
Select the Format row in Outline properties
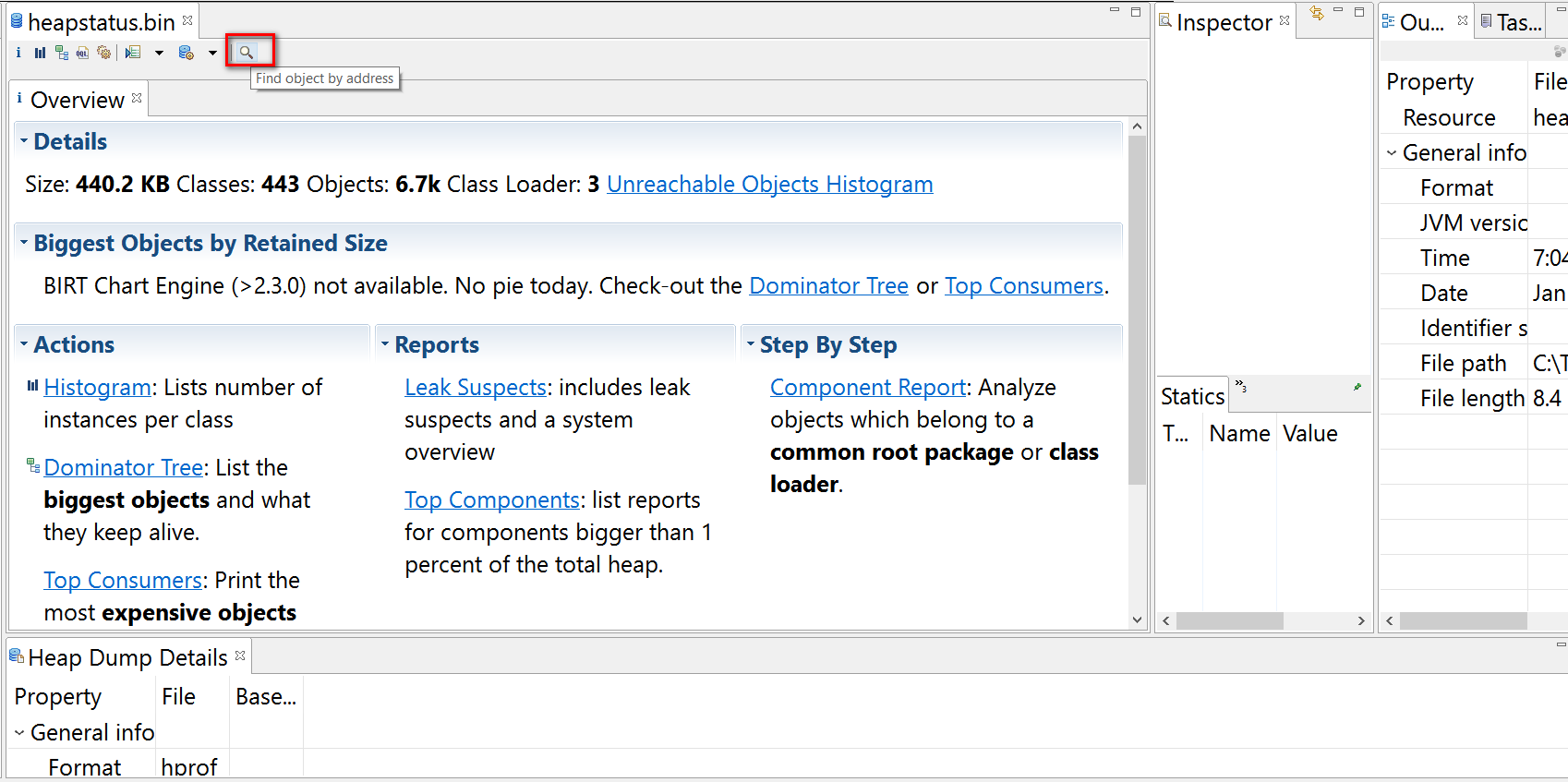pyautogui.click(x=1474, y=187)
